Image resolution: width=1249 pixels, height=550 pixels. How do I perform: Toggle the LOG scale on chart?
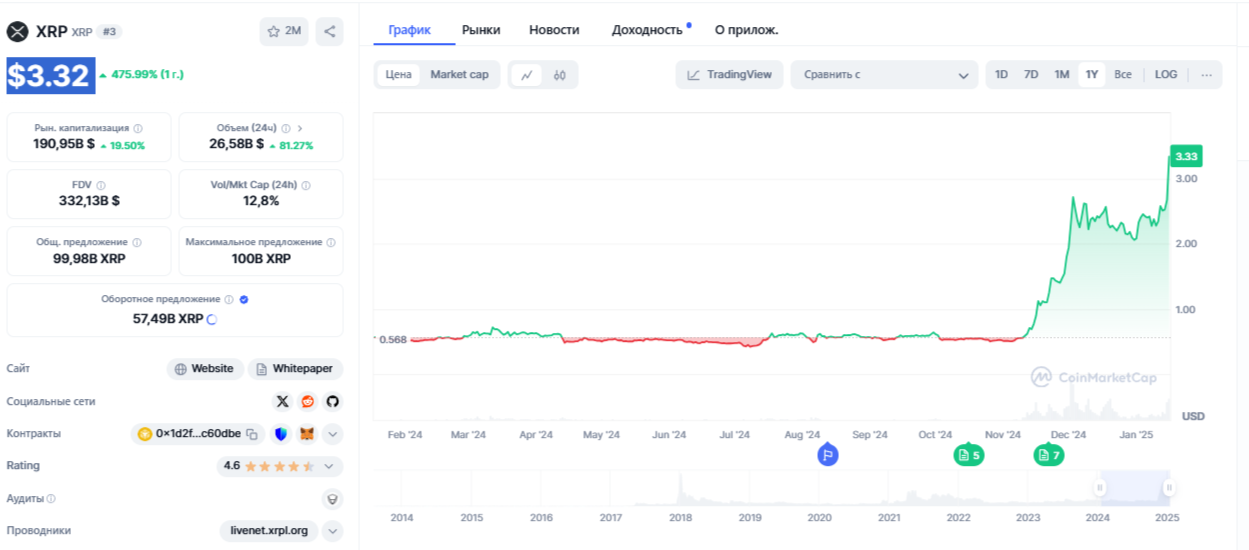coord(1166,75)
